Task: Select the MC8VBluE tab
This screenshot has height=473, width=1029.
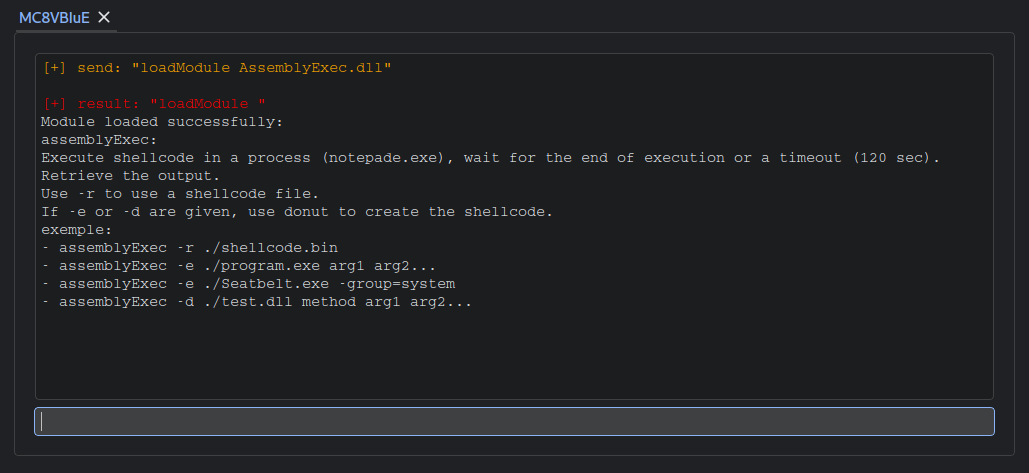Action: [54, 18]
